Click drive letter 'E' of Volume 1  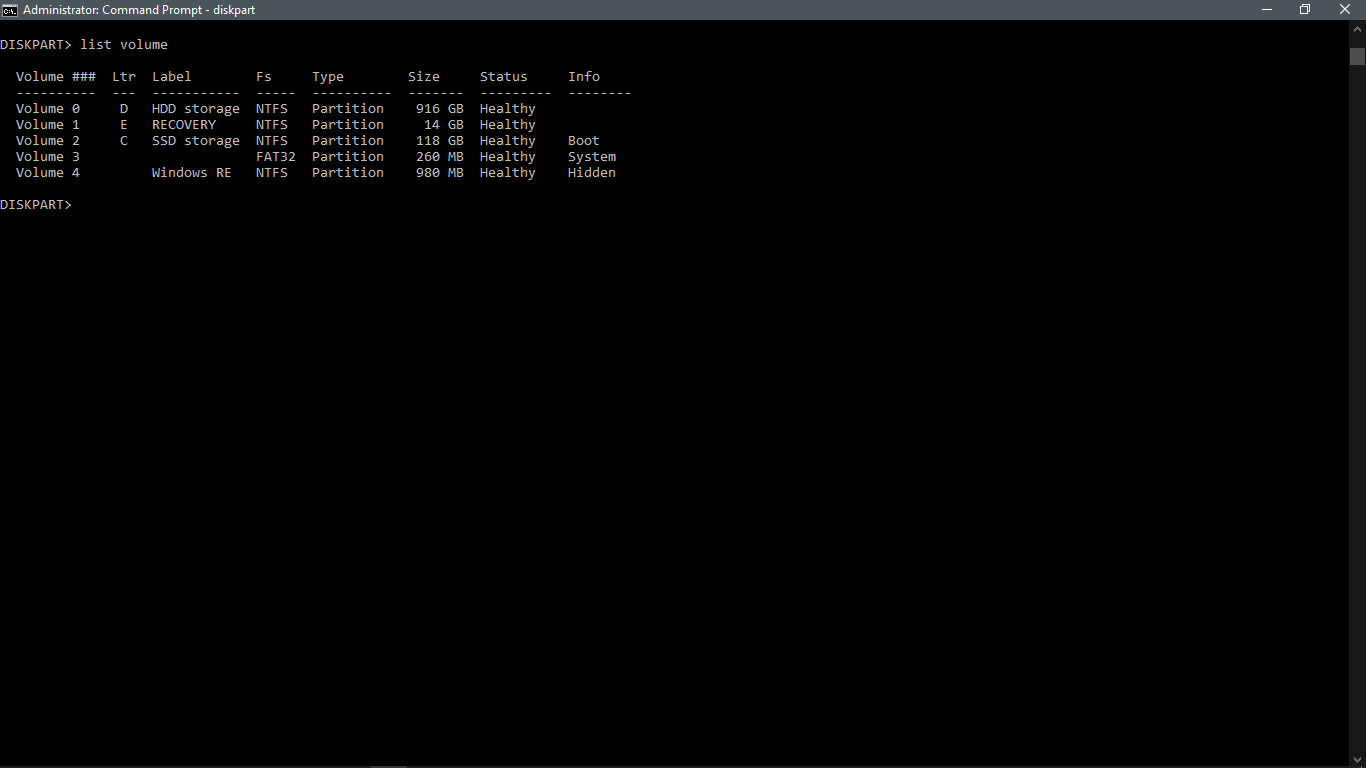[124, 125]
